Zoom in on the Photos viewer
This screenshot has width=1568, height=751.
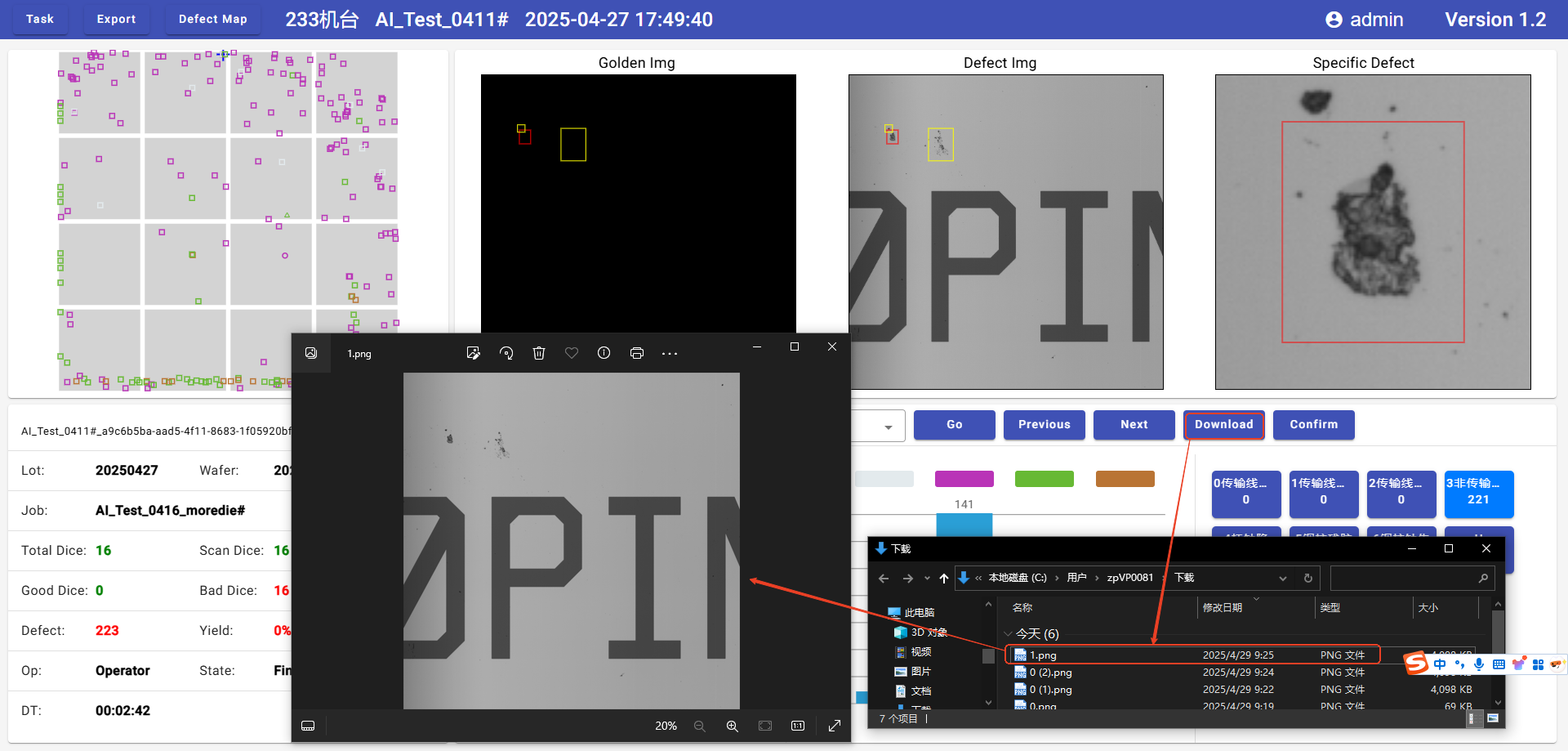[733, 726]
